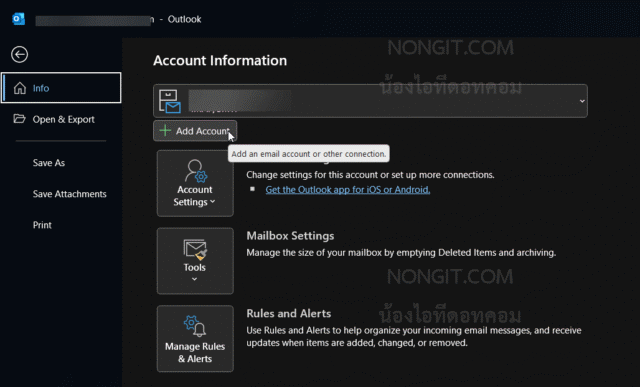Click the Info home icon
Screen dimensions: 640x387
[20, 88]
